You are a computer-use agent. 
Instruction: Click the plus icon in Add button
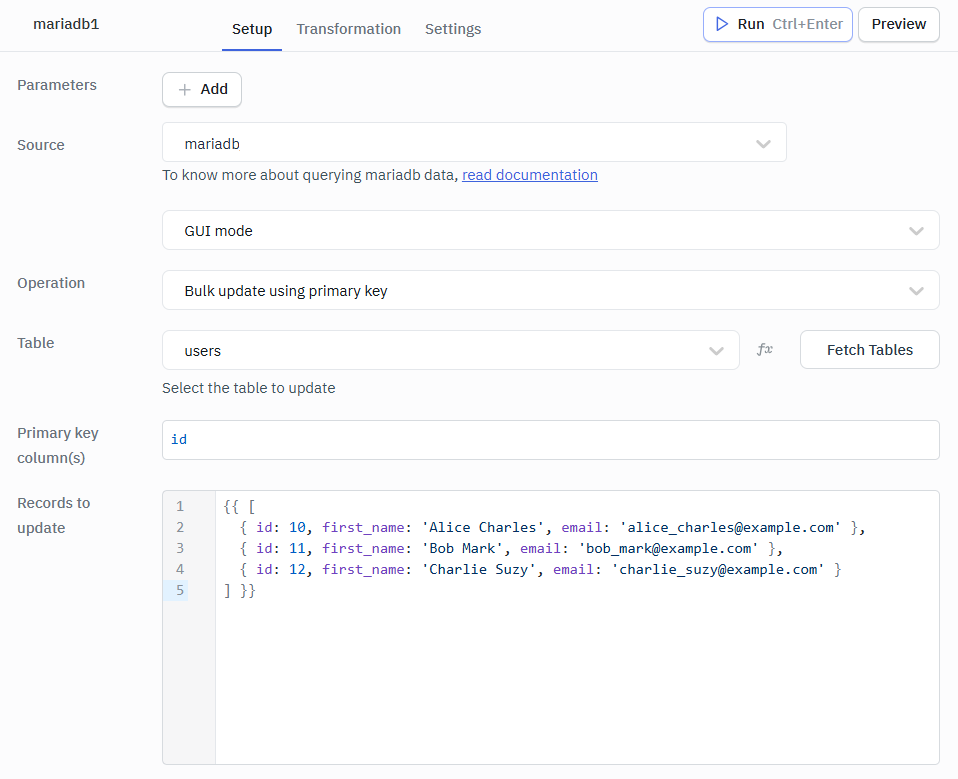point(185,90)
